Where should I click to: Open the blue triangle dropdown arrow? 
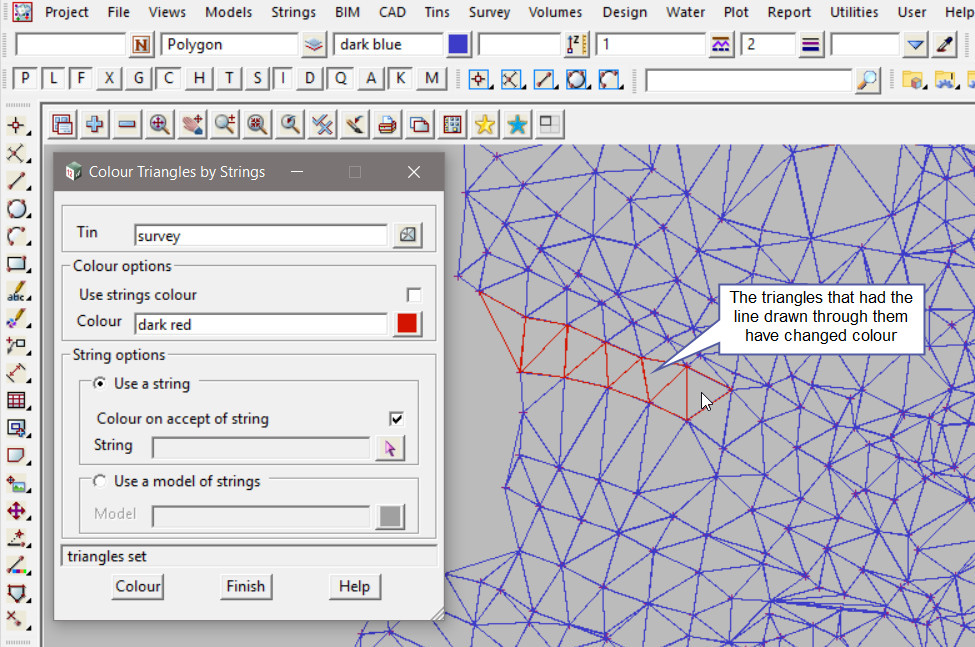[915, 45]
